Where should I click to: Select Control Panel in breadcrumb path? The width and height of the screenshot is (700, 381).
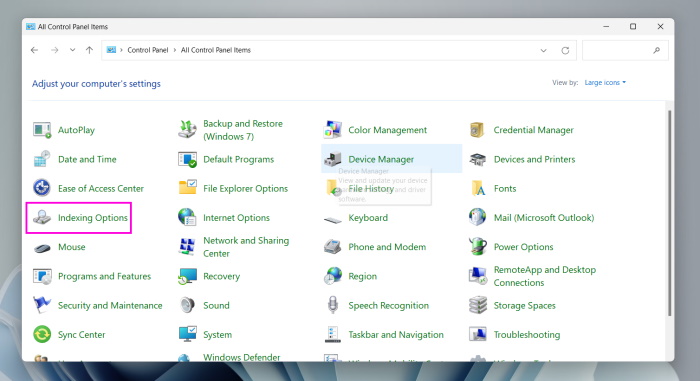point(148,50)
